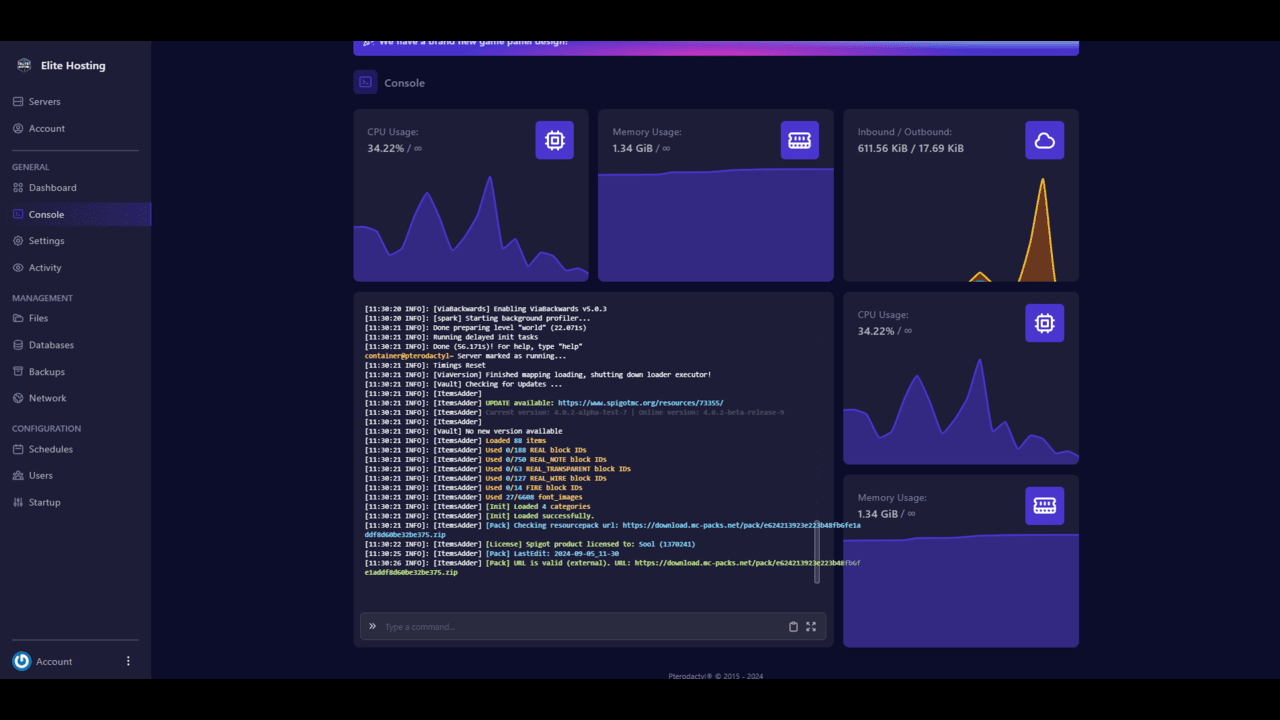1280x720 pixels.
Task: Click the Memory Usage RAM icon in top card
Action: (799, 141)
